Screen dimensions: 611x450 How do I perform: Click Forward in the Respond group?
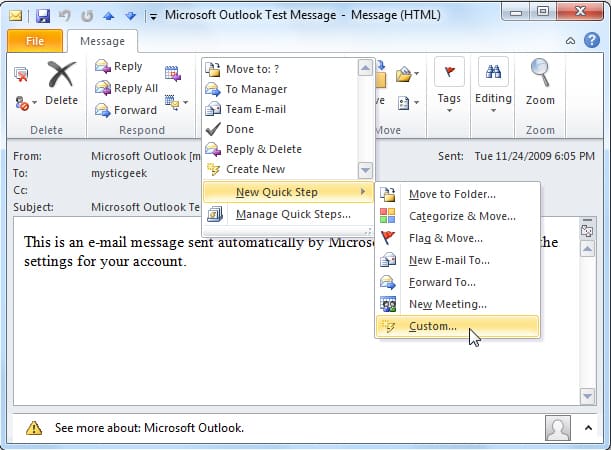tap(125, 110)
